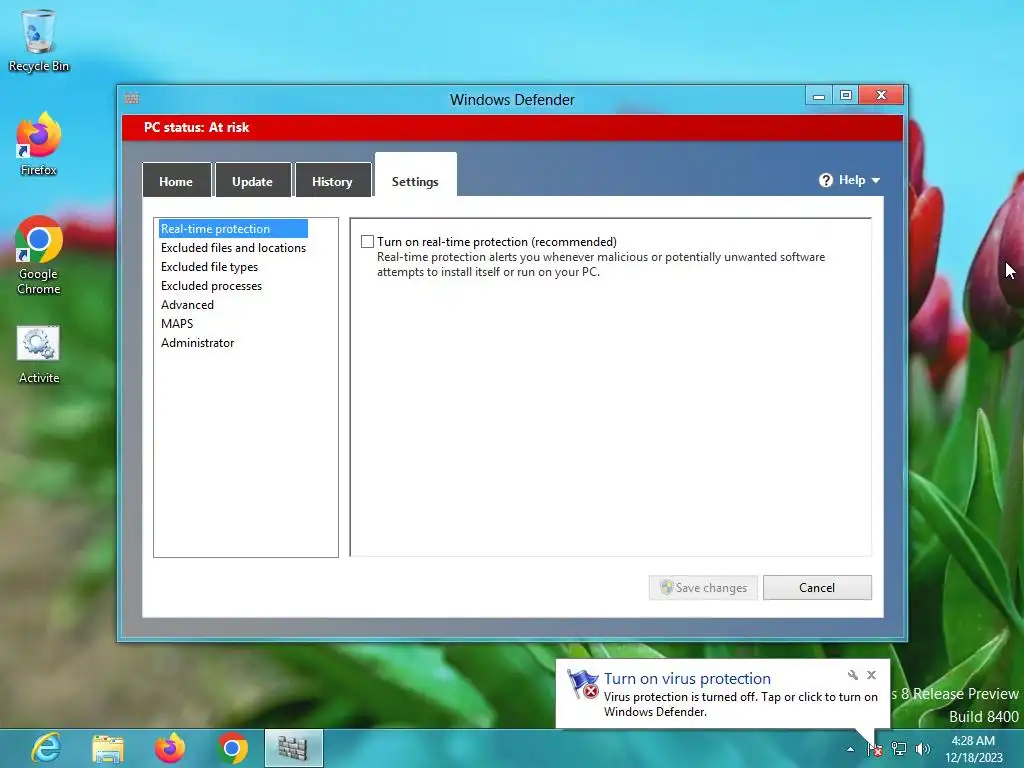Click the Windows Defender title bar icon

[131, 98]
